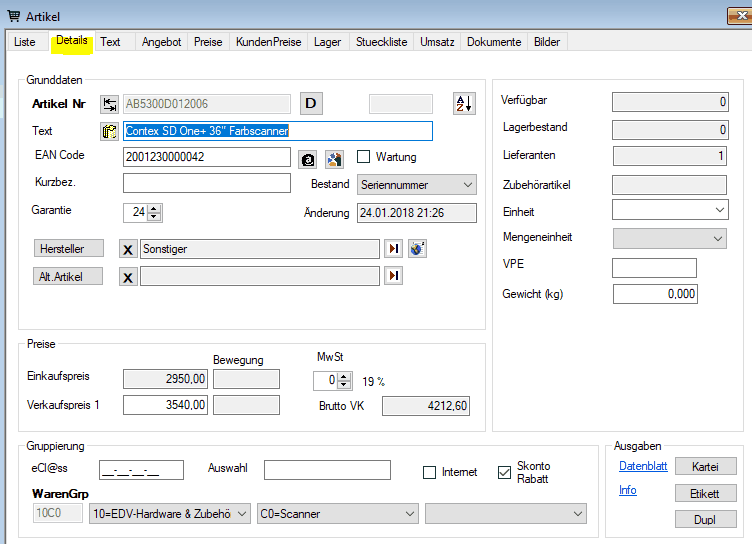Switch to the Stueckliste tab
The height and width of the screenshot is (544, 752).
(x=381, y=42)
